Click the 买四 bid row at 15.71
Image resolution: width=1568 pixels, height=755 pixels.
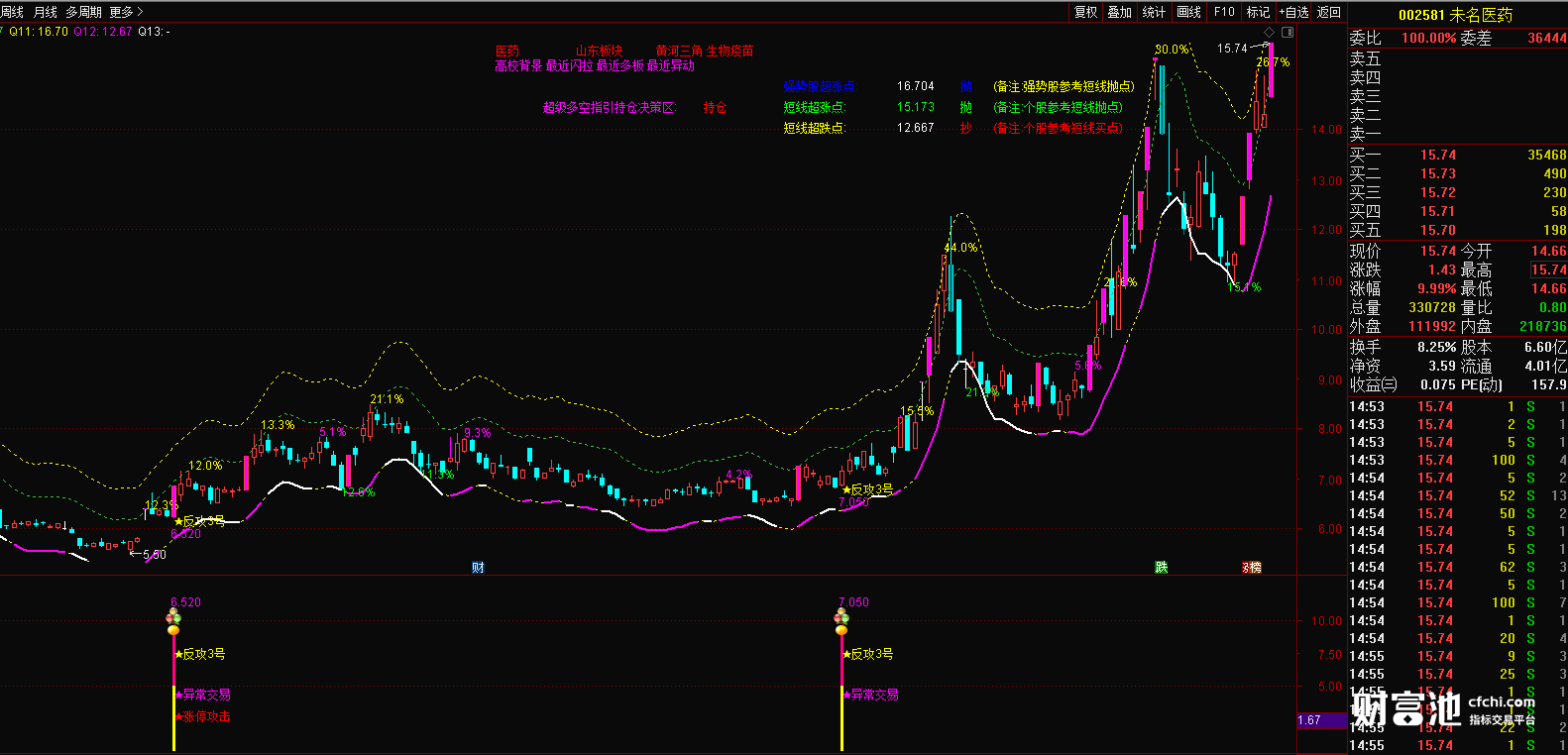(x=1458, y=212)
